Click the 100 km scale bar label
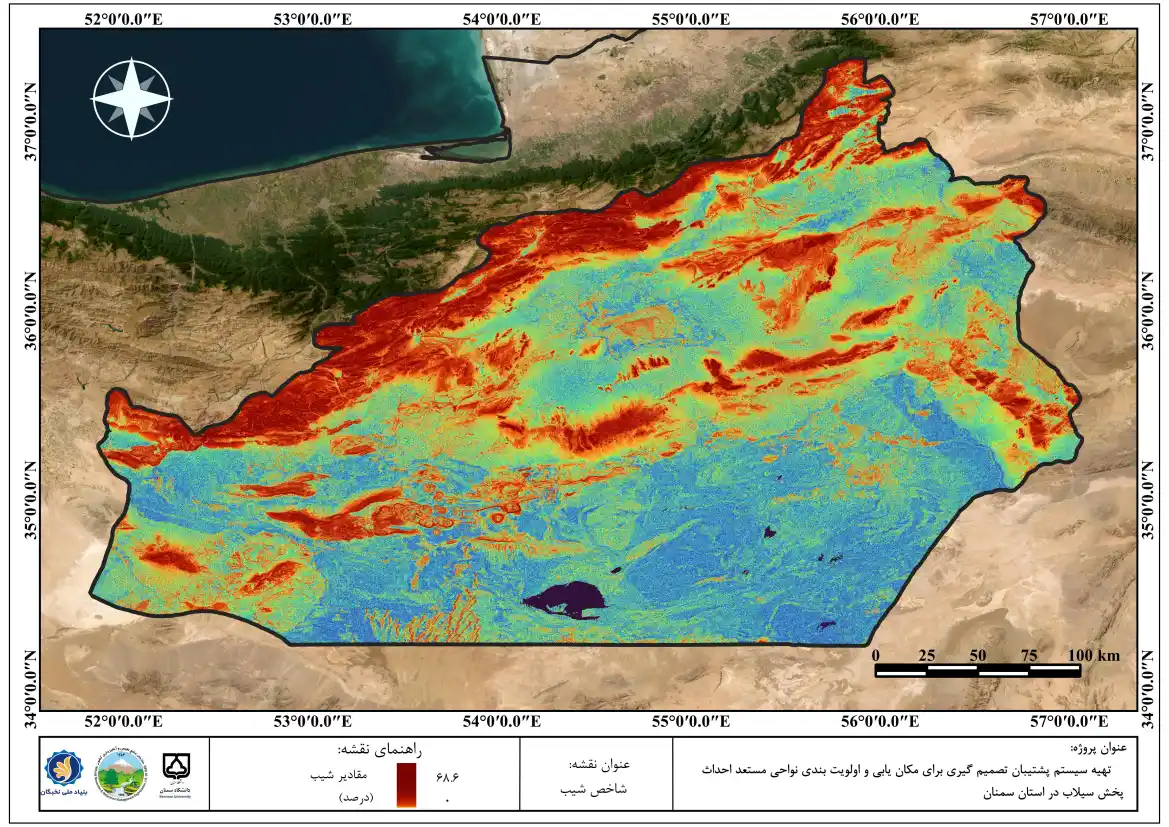This screenshot has height=827, width=1169. click(1094, 655)
